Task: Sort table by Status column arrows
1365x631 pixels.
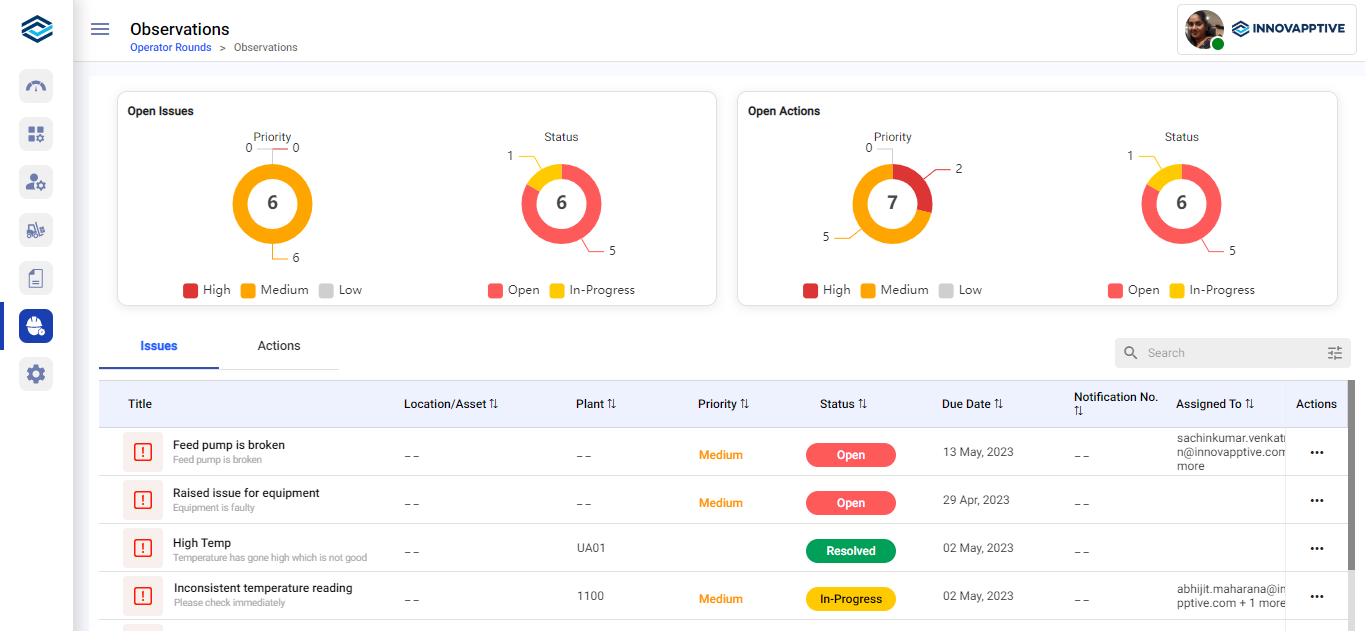Action: pos(863,404)
